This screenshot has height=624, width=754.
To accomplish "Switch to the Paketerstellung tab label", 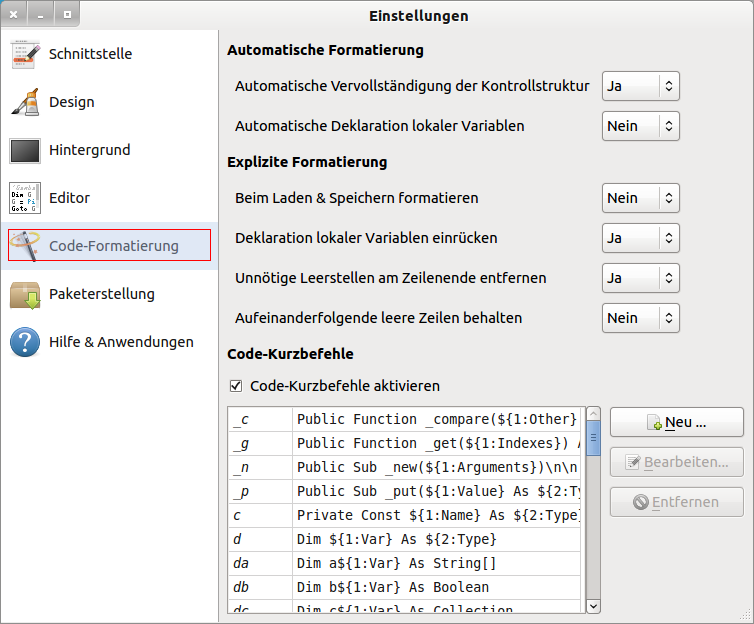I will (101, 294).
